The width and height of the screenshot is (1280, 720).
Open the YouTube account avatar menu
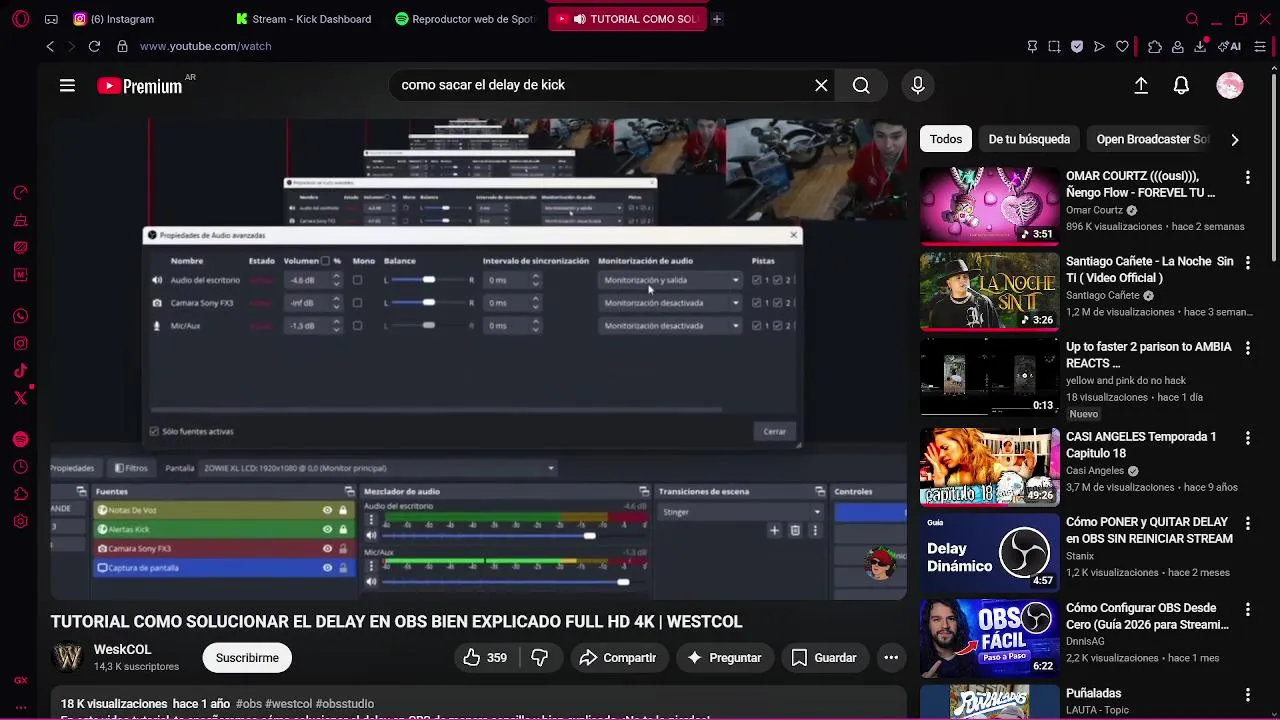tap(1229, 86)
